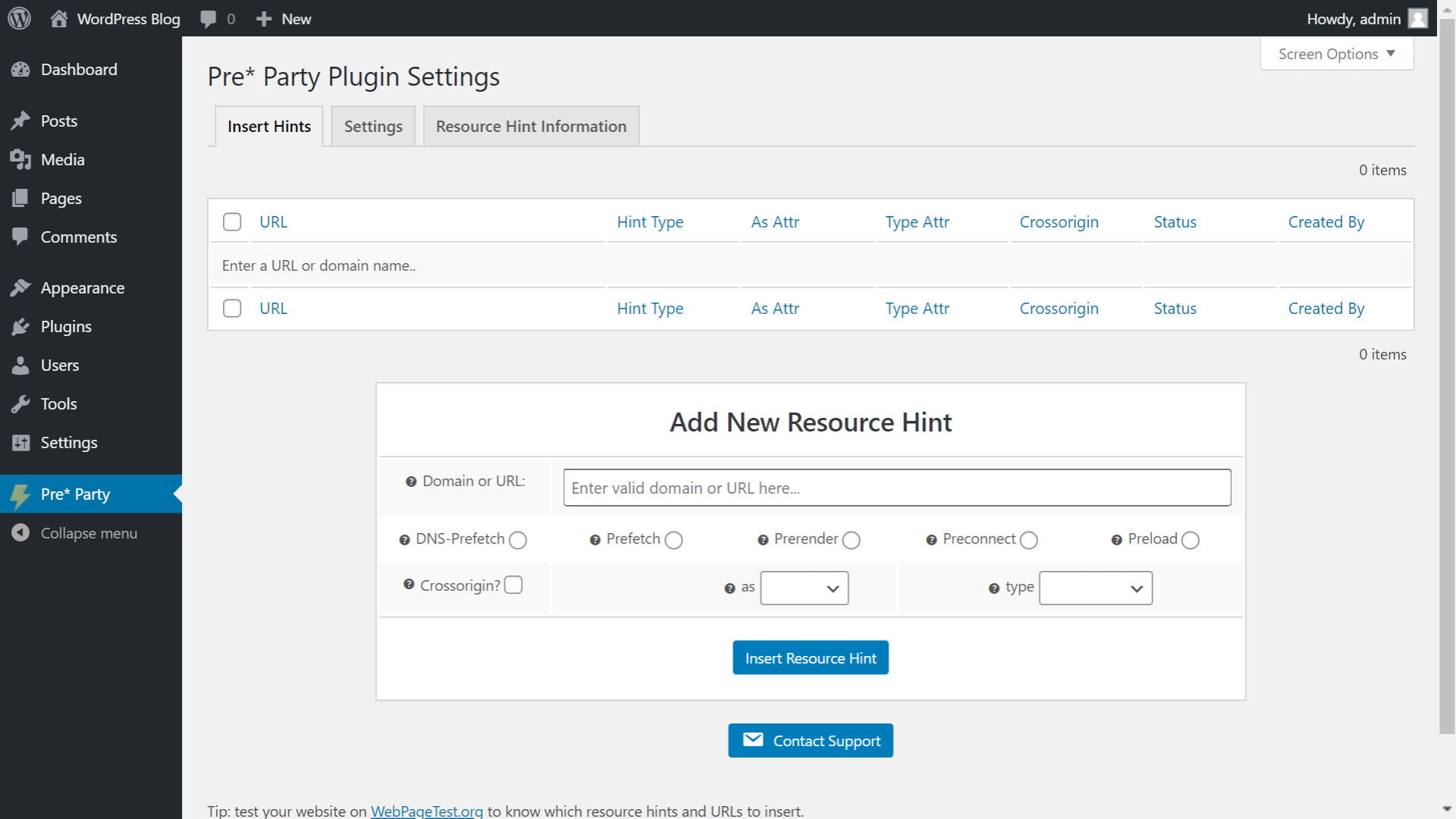
Task: Open the 'type' attribute dropdown
Action: [1096, 588]
